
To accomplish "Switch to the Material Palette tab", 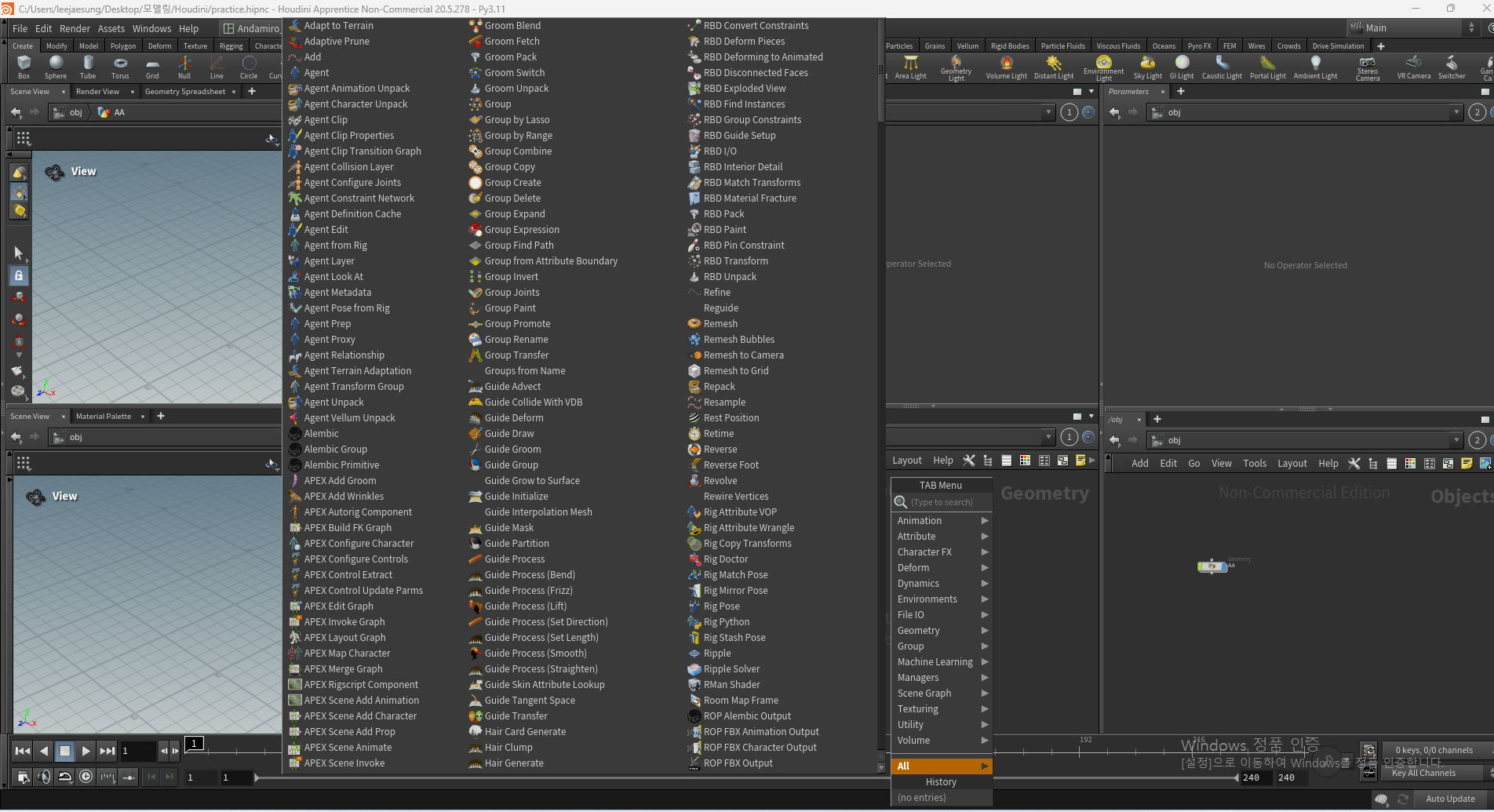I will click(104, 417).
